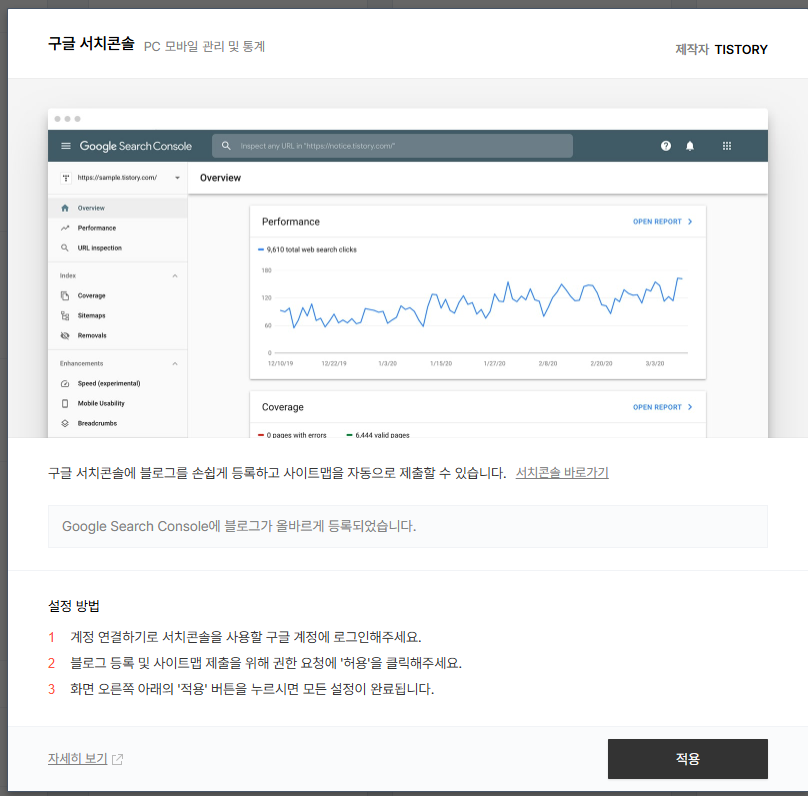
Task: Open the Google apps grid icon
Action: pos(727,146)
